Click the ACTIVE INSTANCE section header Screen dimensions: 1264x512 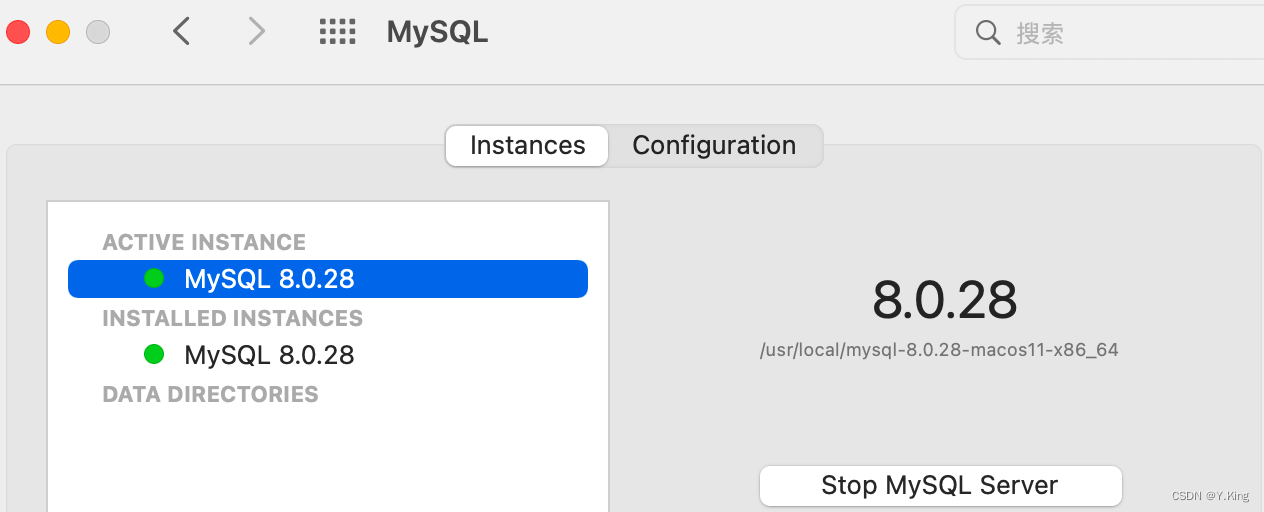204,242
